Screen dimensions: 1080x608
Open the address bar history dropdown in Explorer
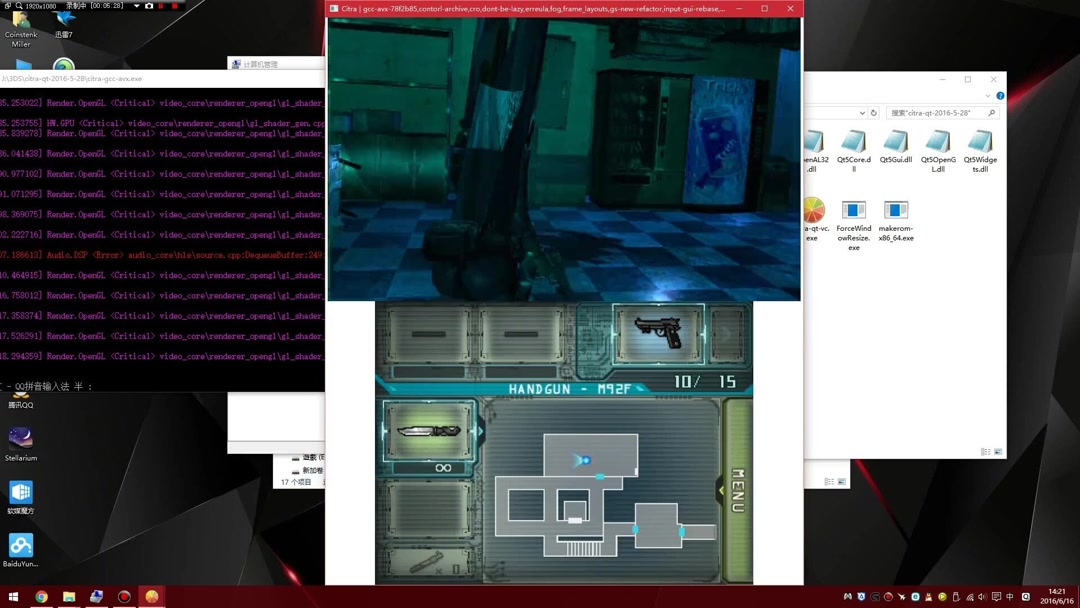point(862,113)
